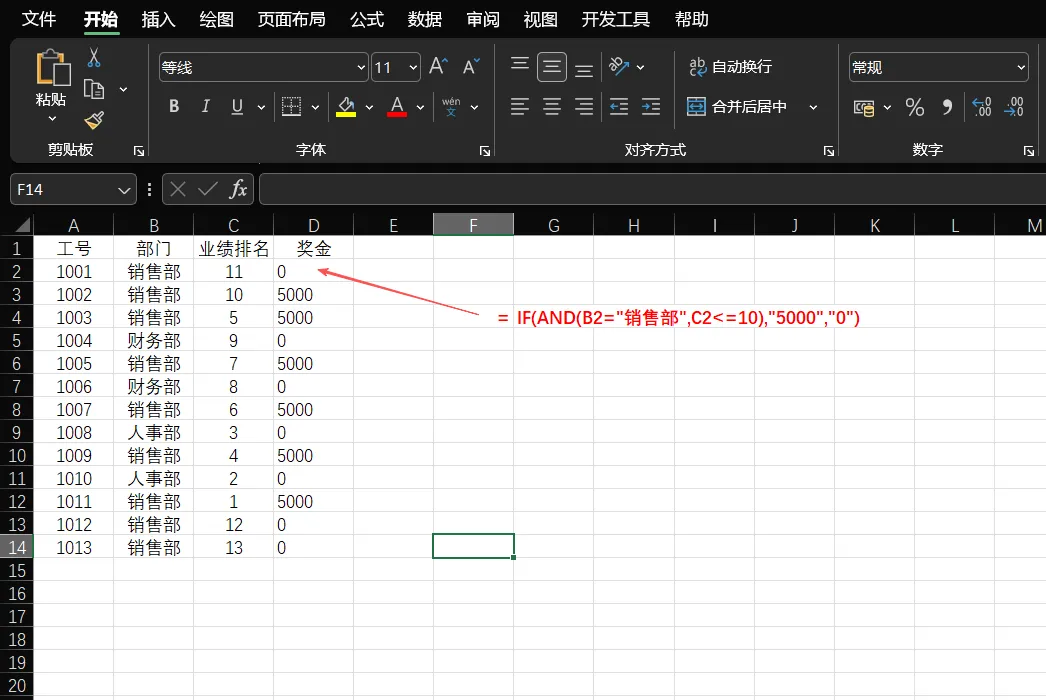Open underline style dropdown arrow
The image size is (1046, 700).
coord(261,107)
